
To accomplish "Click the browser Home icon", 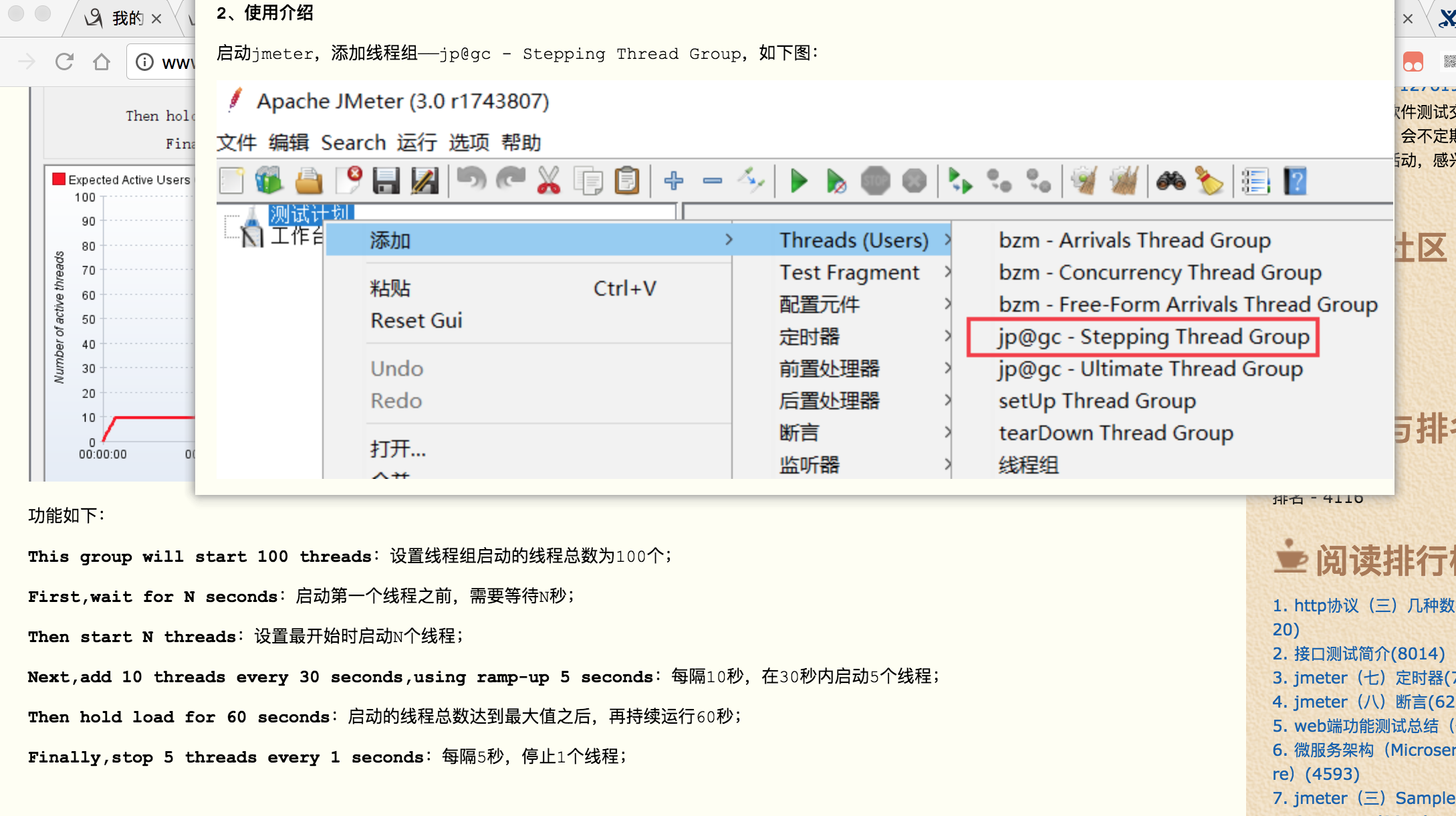I will [102, 62].
